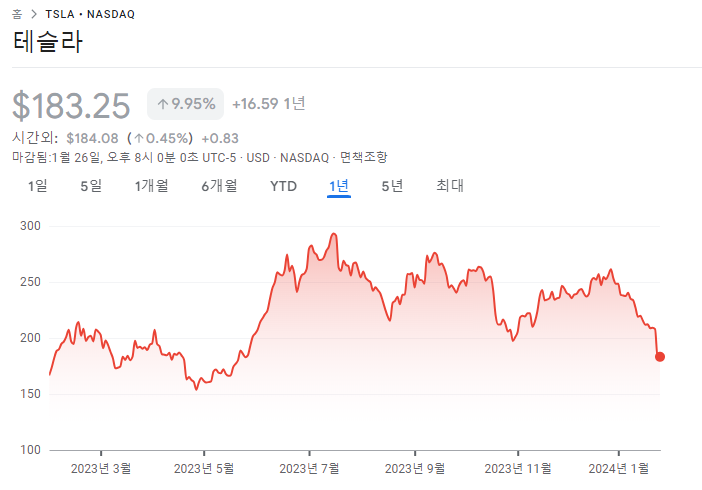Click the 9.95% change badge

click(185, 104)
